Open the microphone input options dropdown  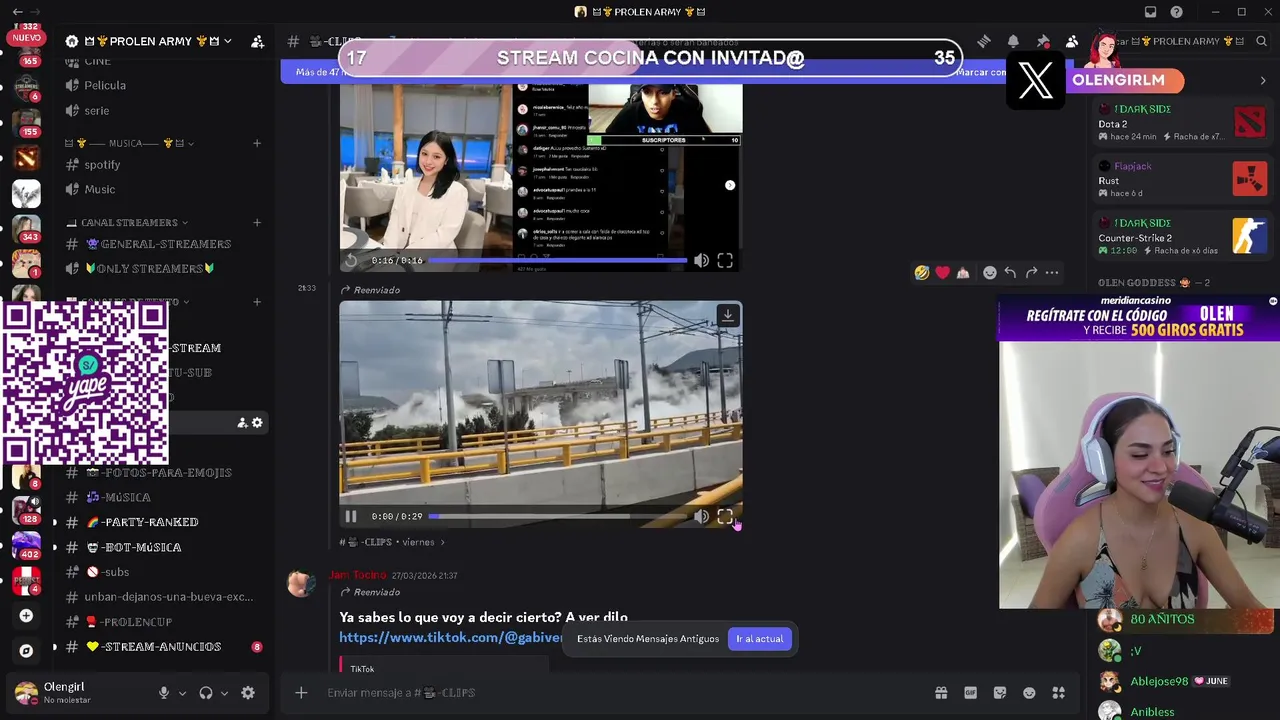point(182,693)
